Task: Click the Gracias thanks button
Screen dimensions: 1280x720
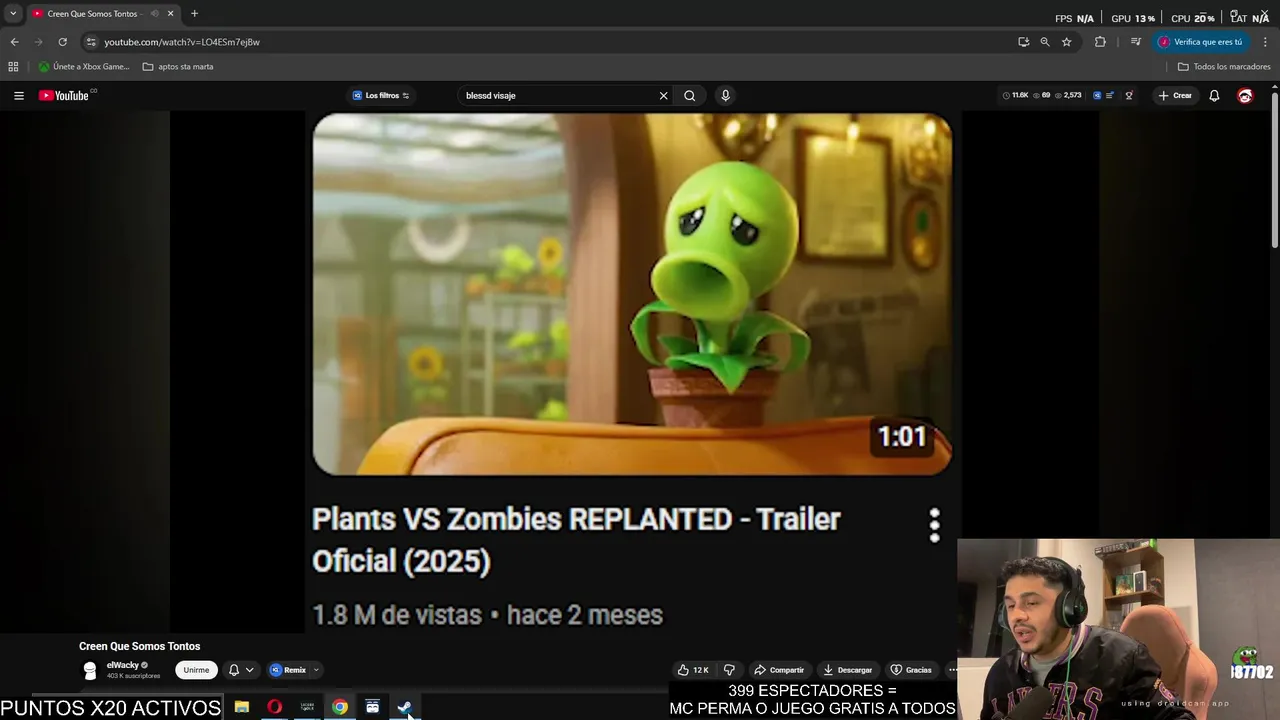Action: 911,670
